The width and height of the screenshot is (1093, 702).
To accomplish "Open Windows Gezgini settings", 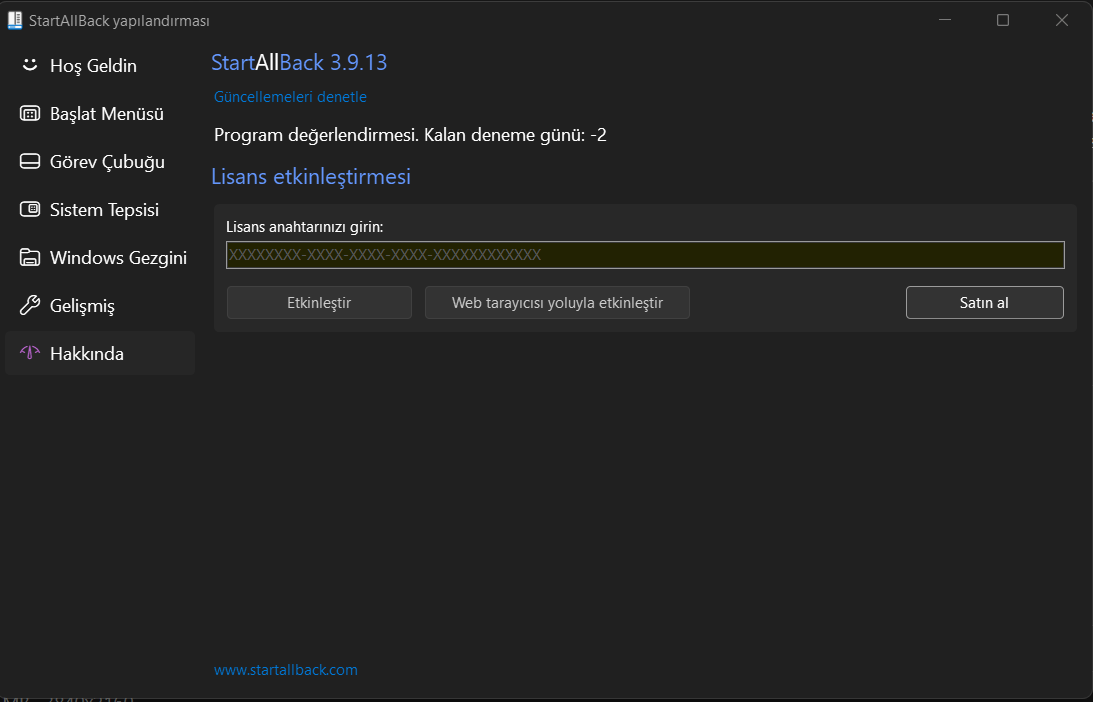I will pos(100,258).
